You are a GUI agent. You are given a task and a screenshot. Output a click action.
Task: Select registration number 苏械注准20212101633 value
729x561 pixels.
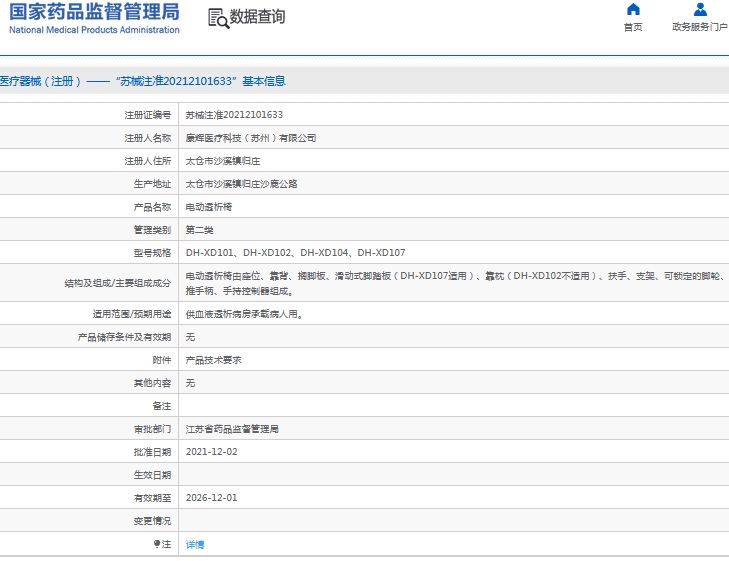[234, 115]
